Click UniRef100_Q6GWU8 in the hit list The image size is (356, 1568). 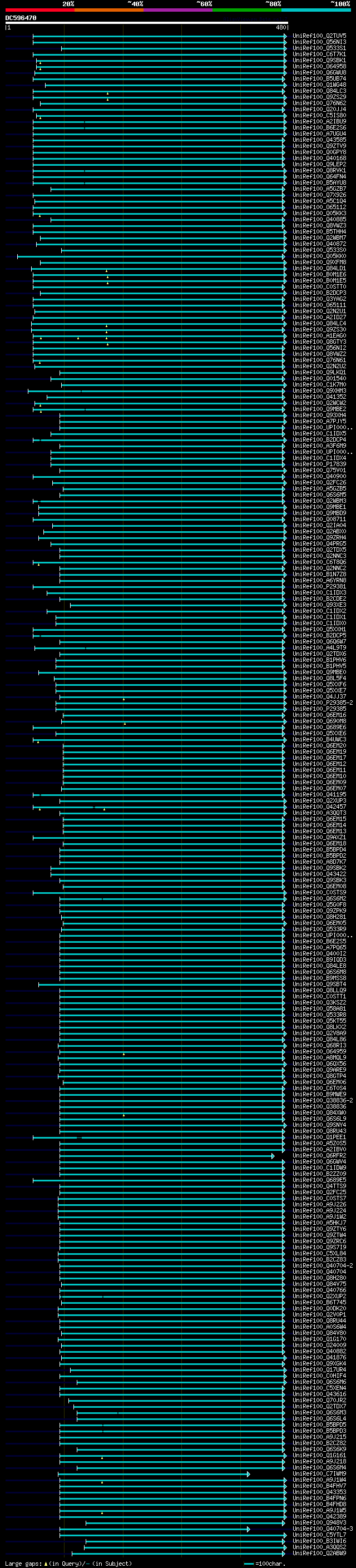(x=319, y=72)
